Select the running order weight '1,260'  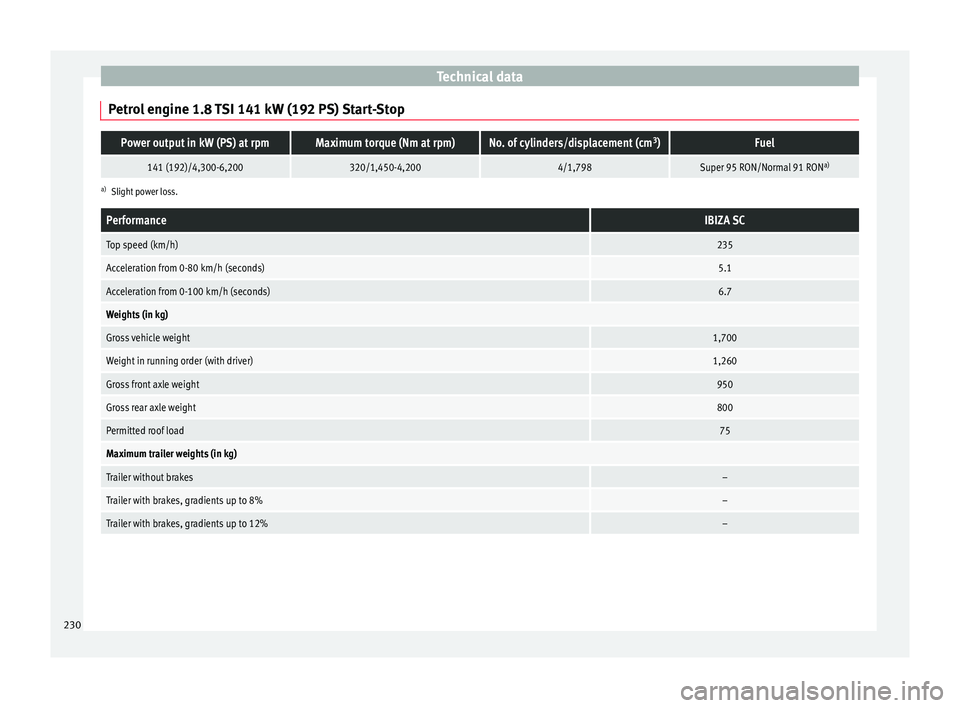(724, 361)
